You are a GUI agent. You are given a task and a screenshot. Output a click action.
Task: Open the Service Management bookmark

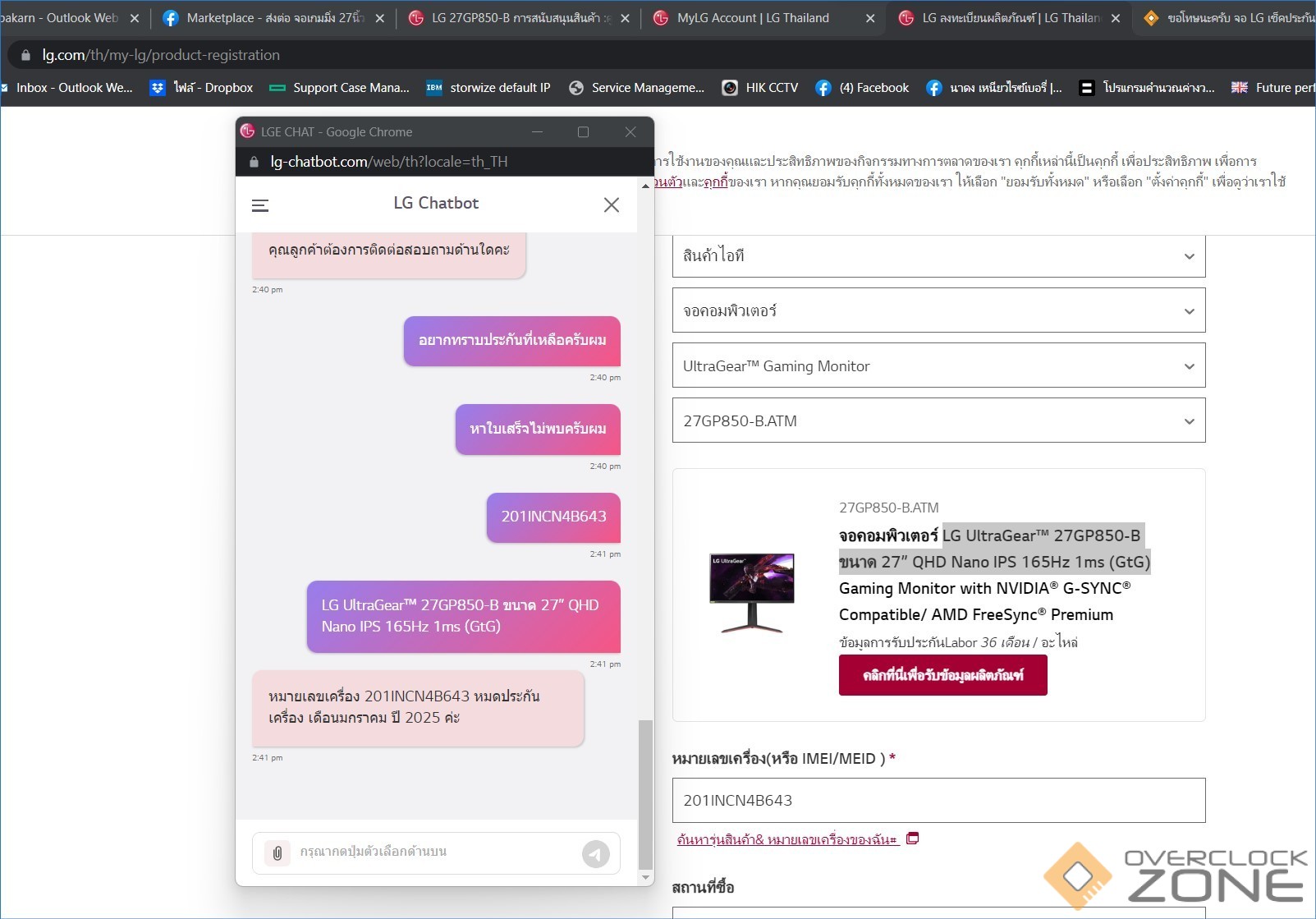point(636,88)
